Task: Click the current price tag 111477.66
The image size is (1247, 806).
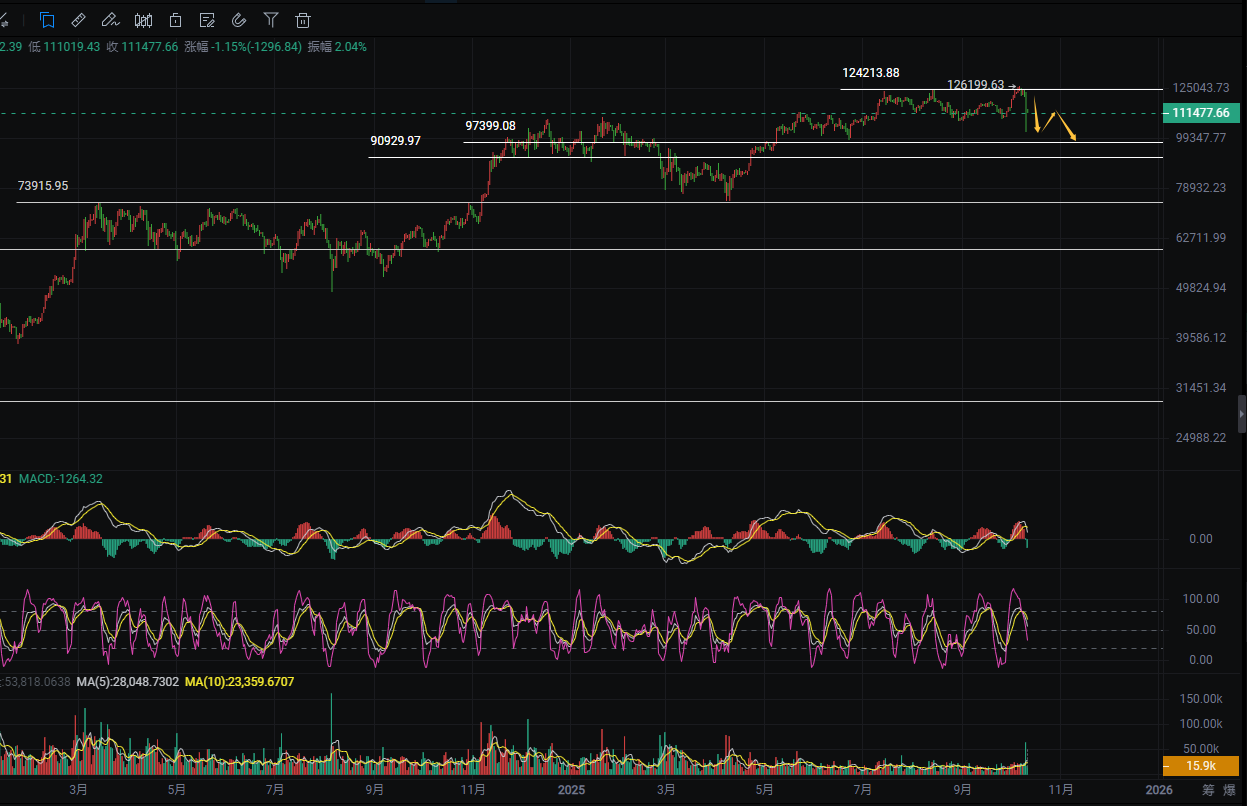Action: (x=1201, y=113)
